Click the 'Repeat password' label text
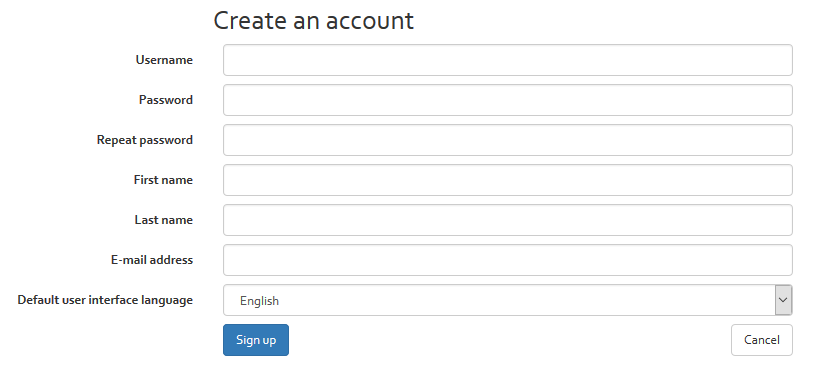Image resolution: width=815 pixels, height=377 pixels. pyautogui.click(x=144, y=140)
